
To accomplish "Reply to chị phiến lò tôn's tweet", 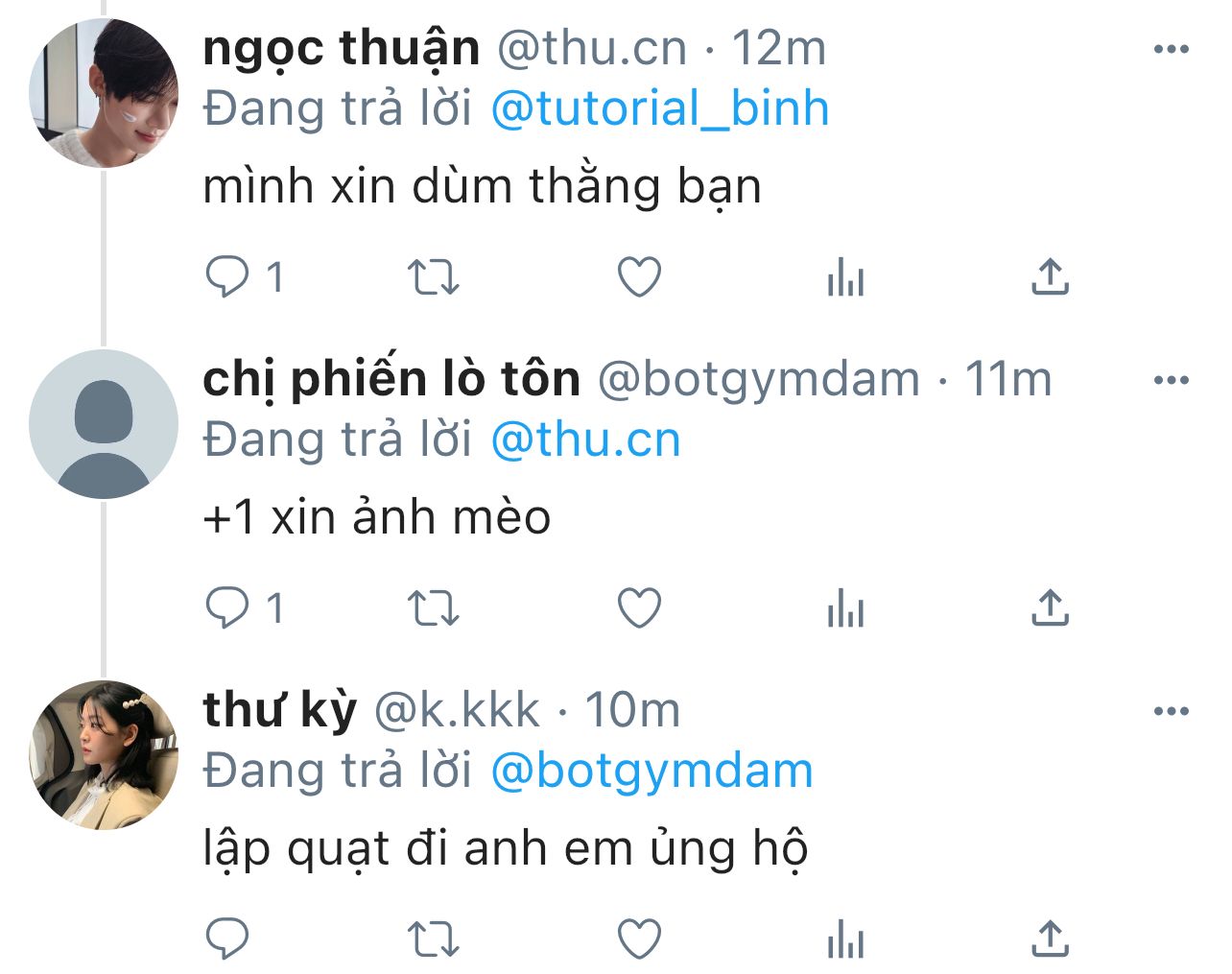I will [227, 608].
